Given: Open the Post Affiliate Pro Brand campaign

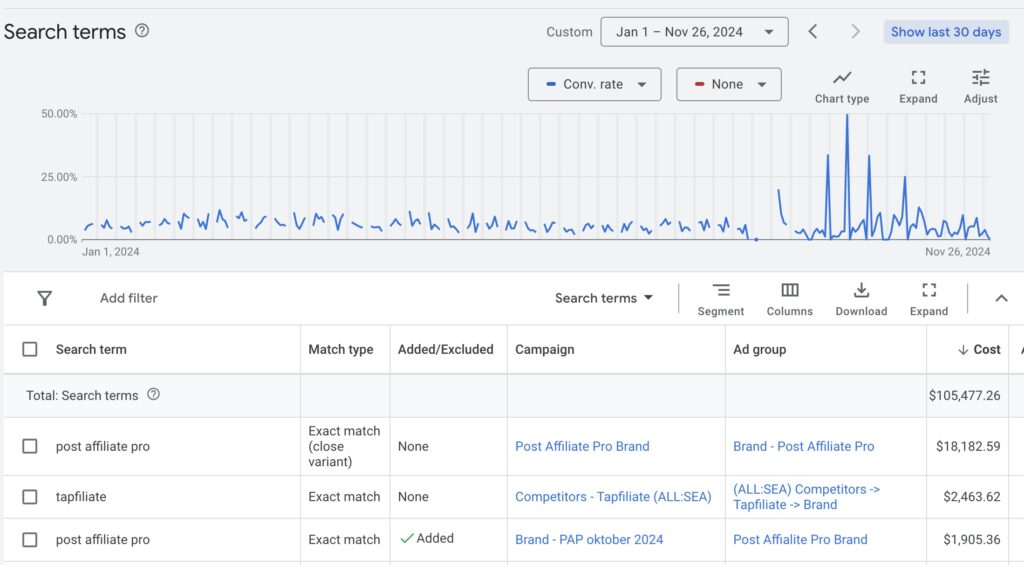Looking at the screenshot, I should [x=582, y=446].
